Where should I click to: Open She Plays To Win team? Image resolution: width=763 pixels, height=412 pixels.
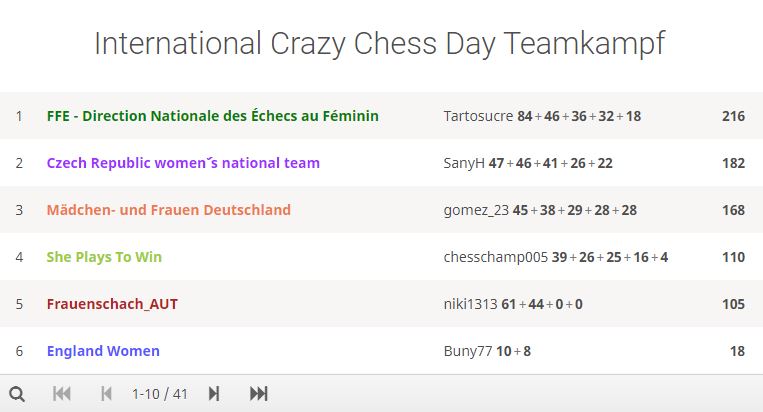[104, 257]
